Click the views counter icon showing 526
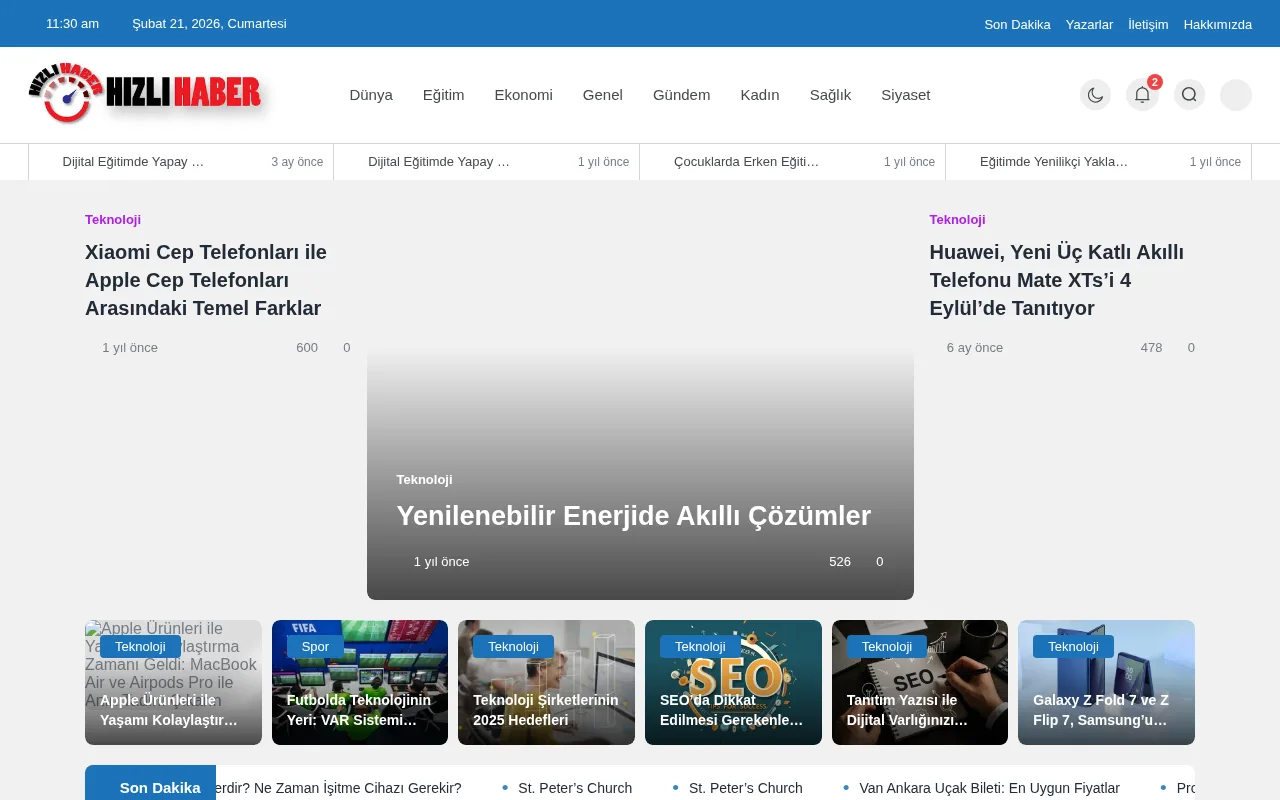The height and width of the screenshot is (800, 1280). (822, 561)
